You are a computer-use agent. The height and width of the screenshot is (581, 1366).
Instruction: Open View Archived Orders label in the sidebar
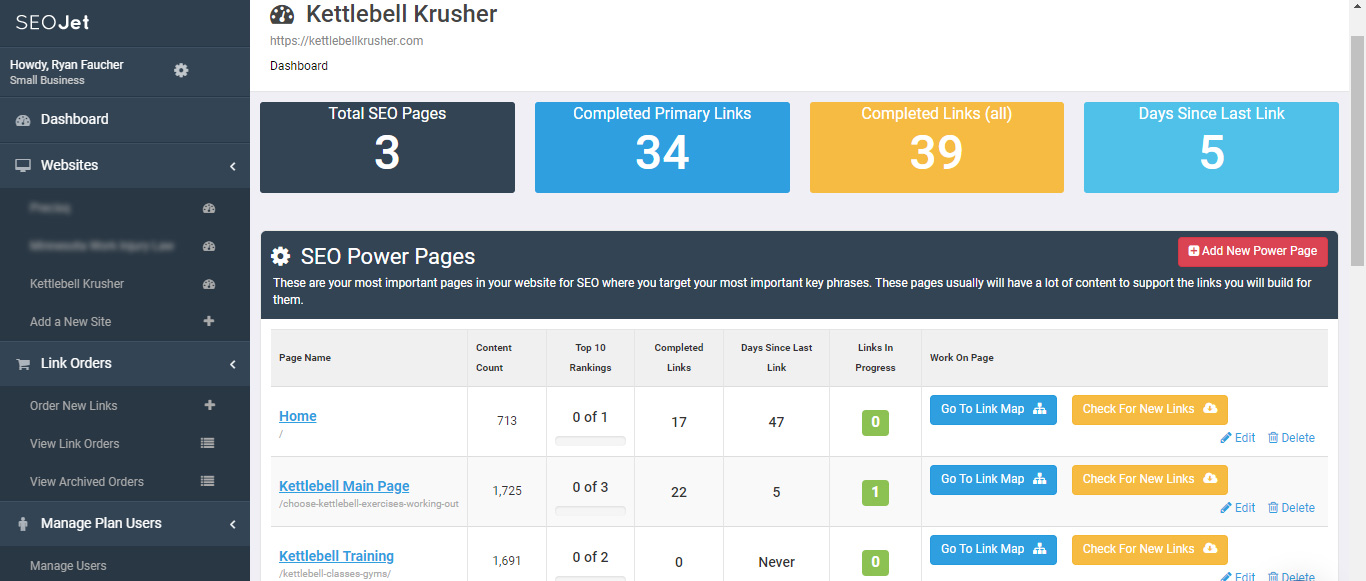87,482
